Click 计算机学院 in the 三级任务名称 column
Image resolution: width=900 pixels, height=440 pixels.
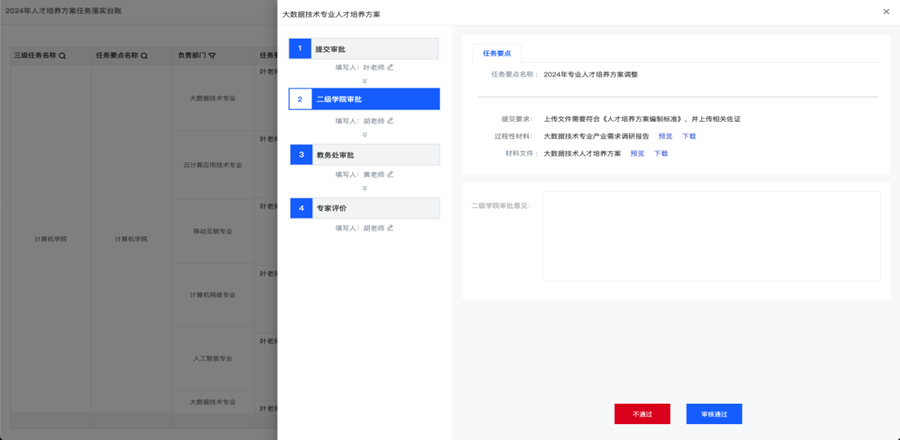tap(51, 239)
